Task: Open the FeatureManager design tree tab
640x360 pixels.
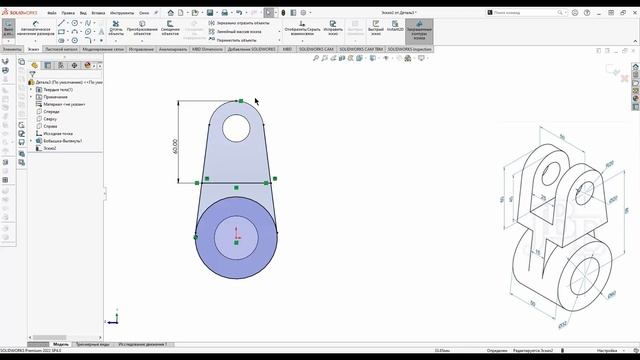Action: coord(35,65)
